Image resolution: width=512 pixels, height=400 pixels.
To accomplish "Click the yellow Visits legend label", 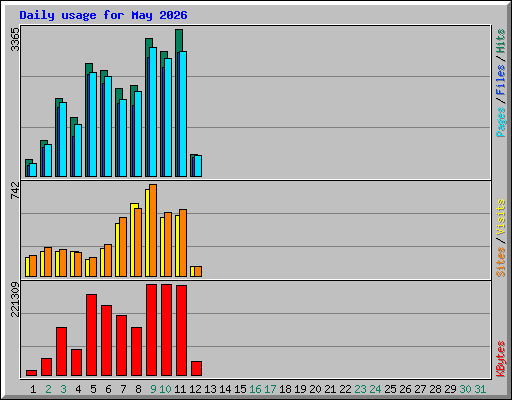I will click(x=501, y=217).
